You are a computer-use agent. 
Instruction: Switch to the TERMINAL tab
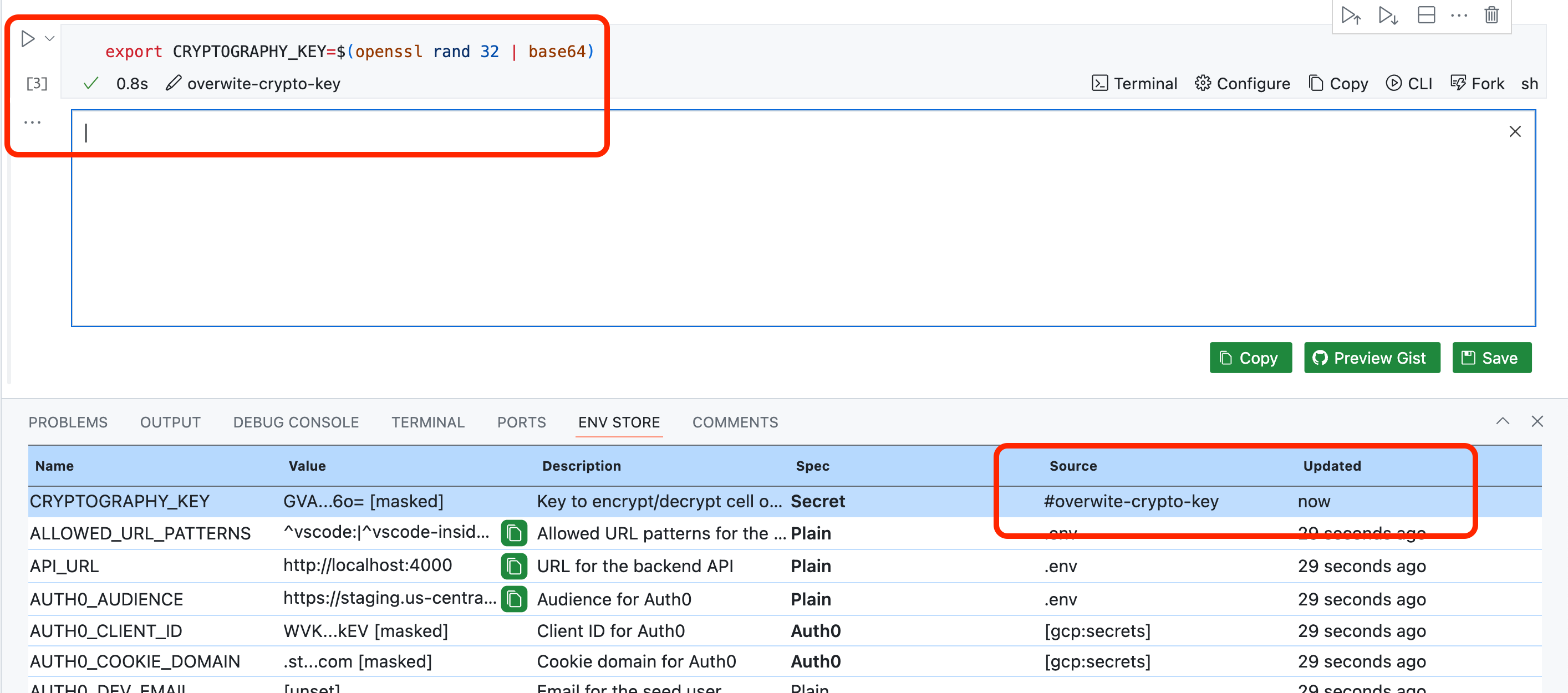point(428,422)
